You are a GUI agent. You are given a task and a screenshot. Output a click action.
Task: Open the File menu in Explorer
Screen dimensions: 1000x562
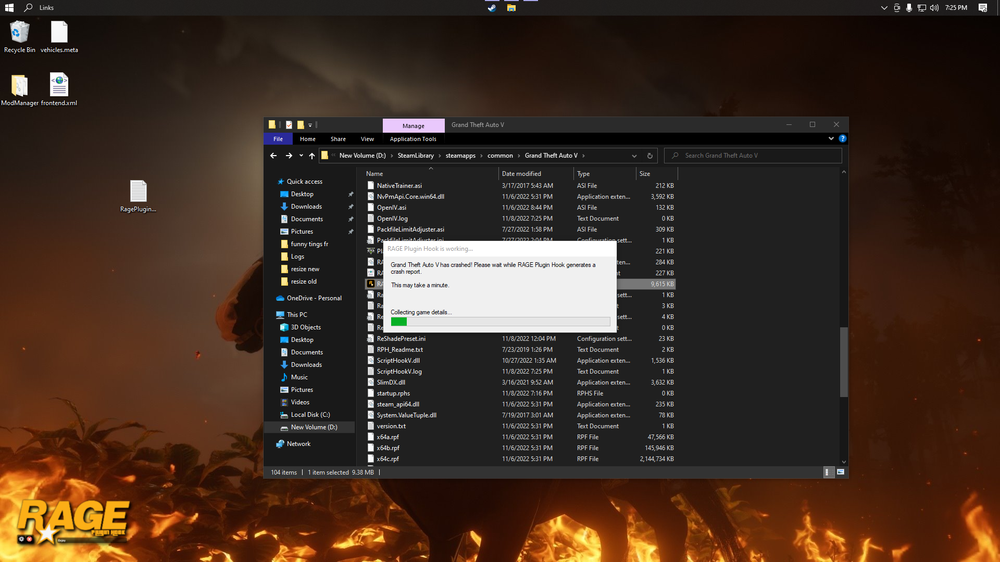point(278,139)
